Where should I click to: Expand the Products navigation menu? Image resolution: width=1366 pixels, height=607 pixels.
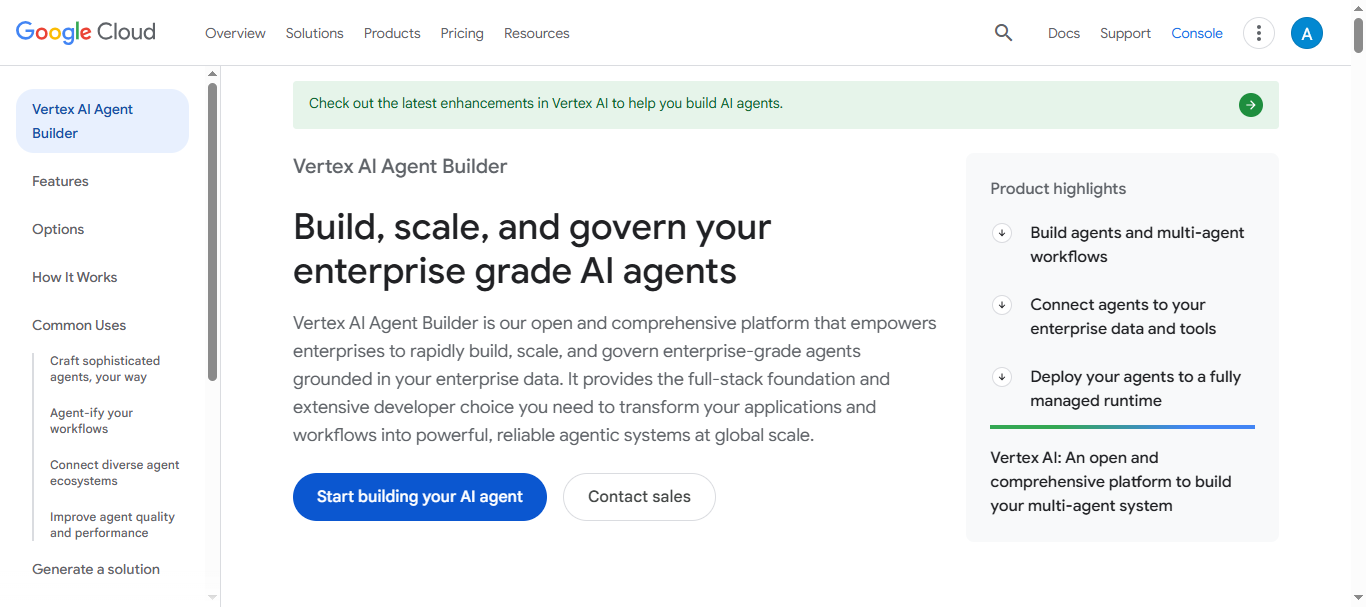point(392,33)
